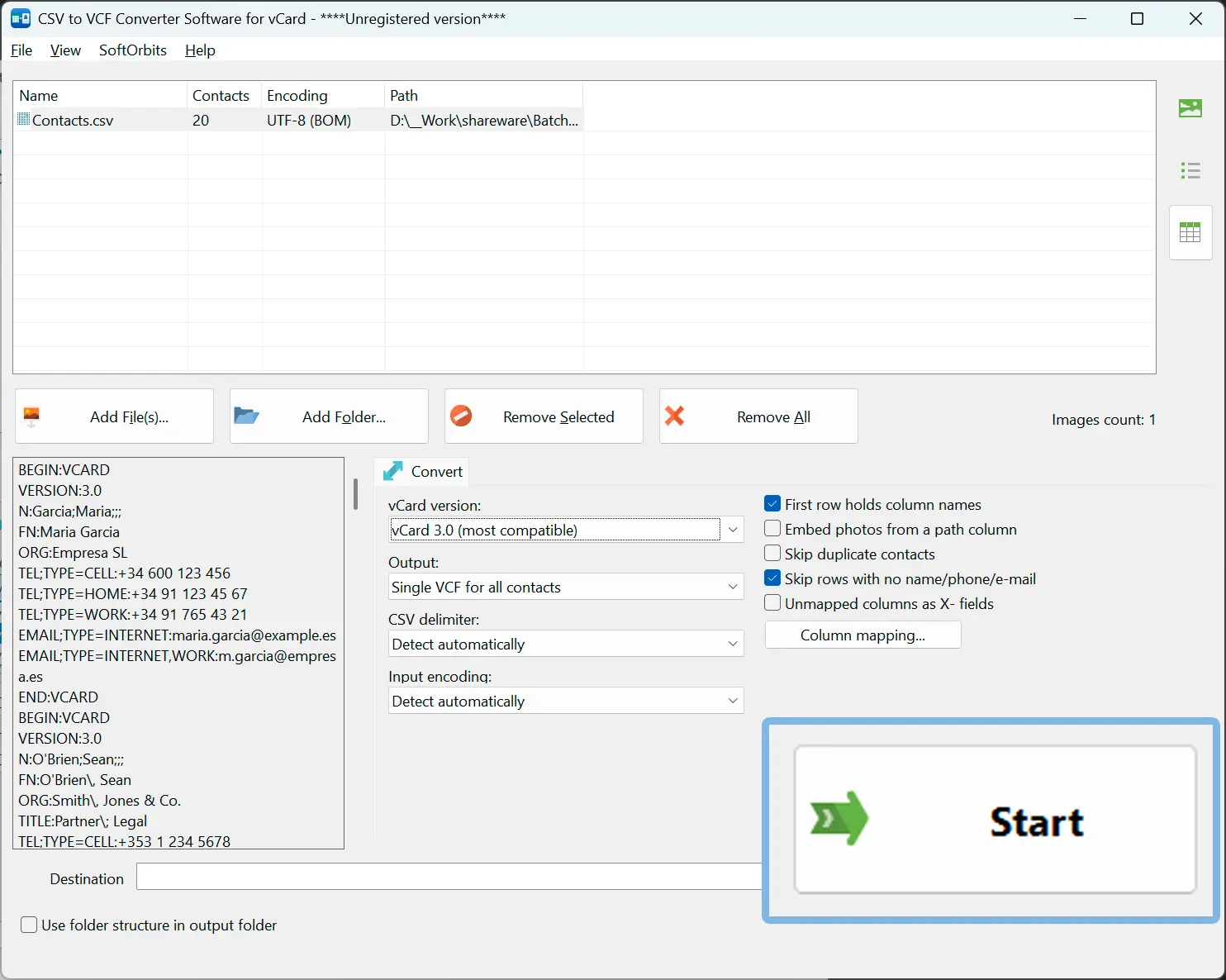The image size is (1226, 980).
Task: Enable First row holds column names
Action: (772, 504)
